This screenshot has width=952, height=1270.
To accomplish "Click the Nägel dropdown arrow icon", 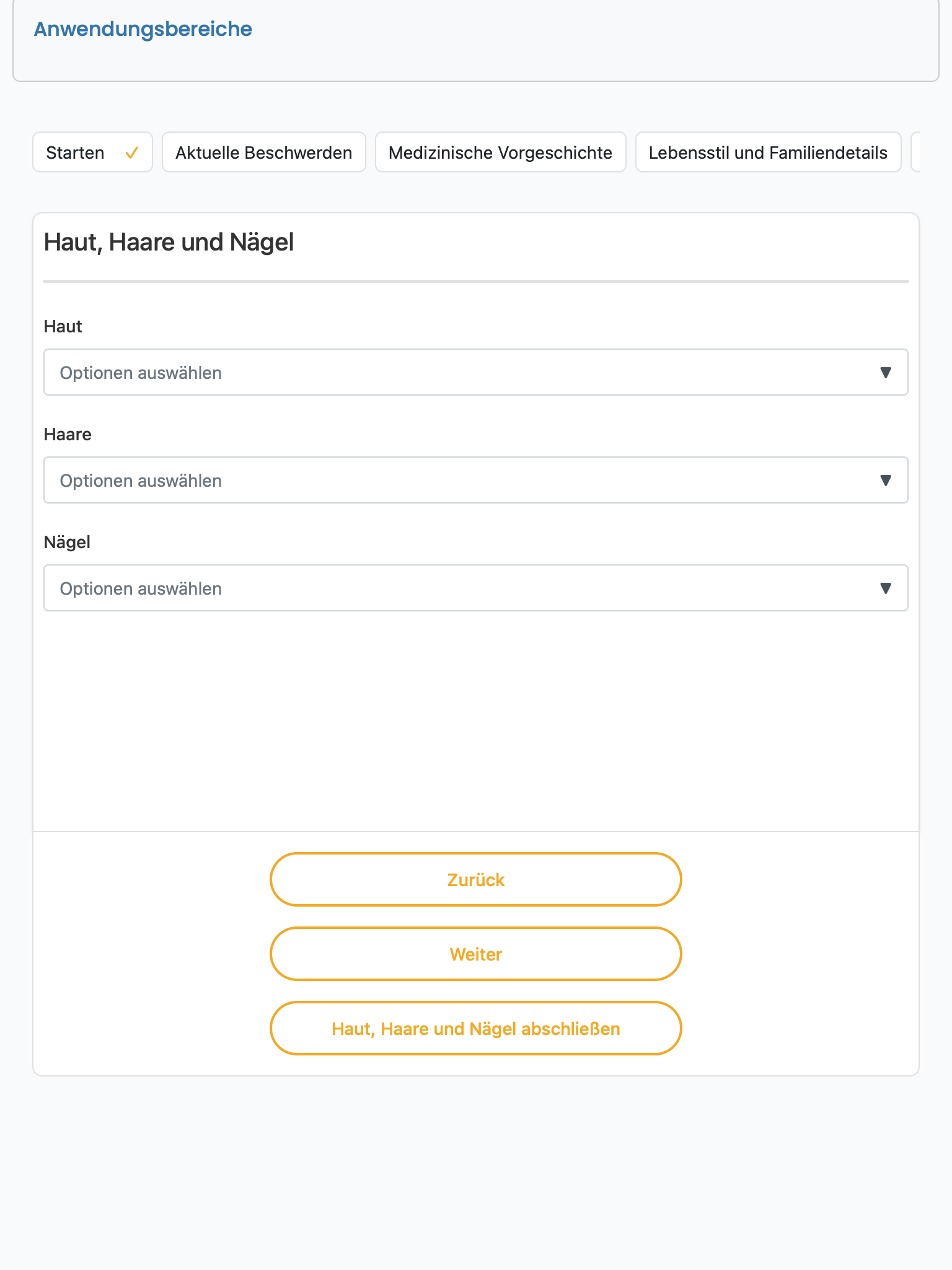I will coord(886,588).
